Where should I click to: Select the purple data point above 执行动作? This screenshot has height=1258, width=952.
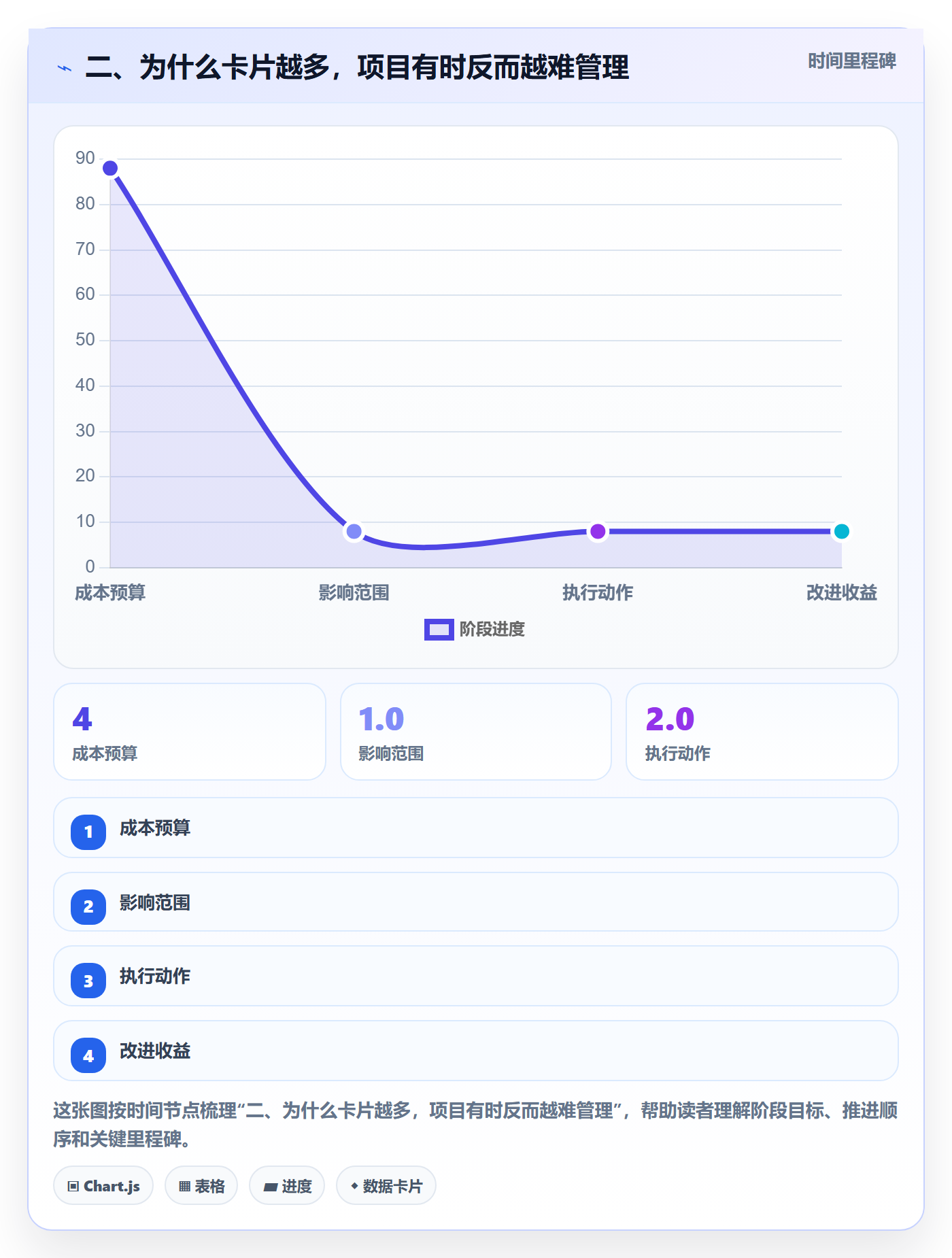(x=598, y=531)
